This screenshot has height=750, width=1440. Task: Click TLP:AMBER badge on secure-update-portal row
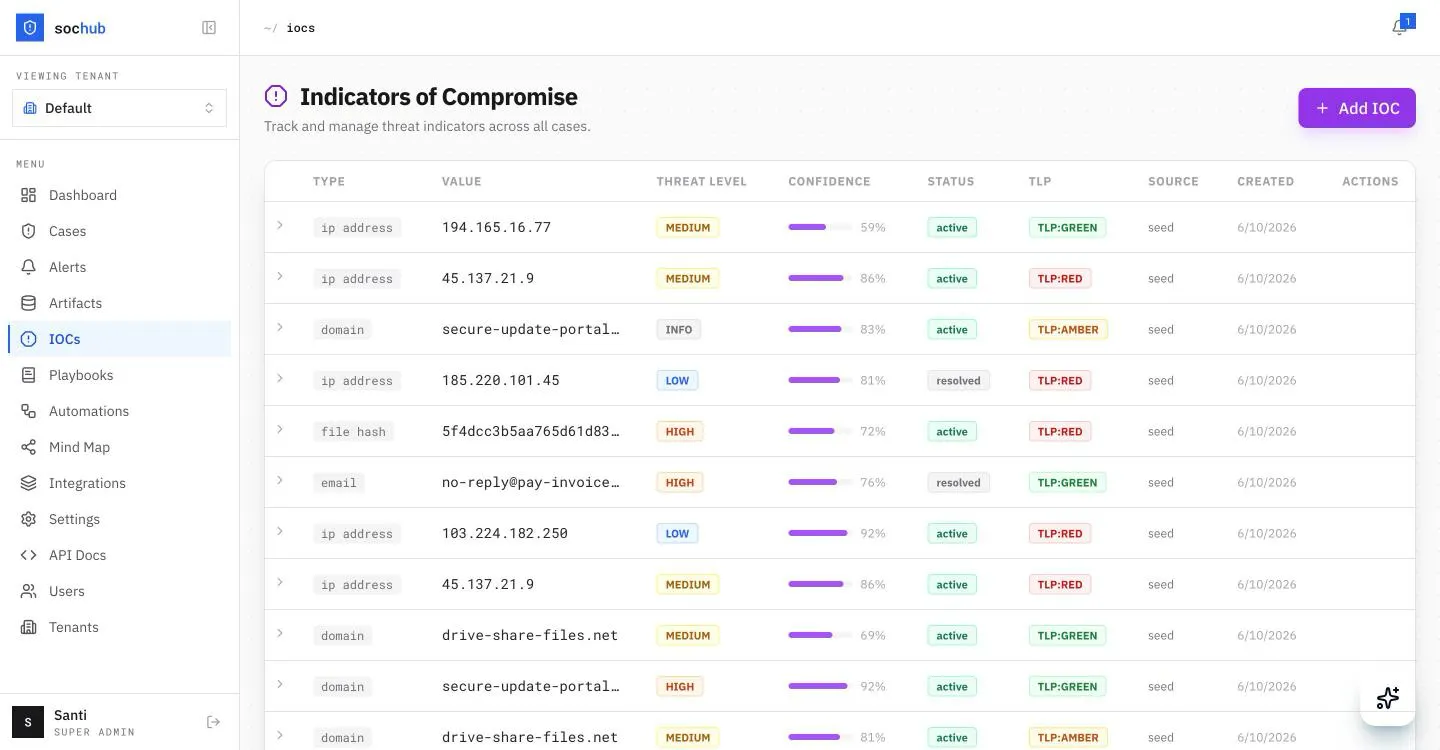point(1068,329)
